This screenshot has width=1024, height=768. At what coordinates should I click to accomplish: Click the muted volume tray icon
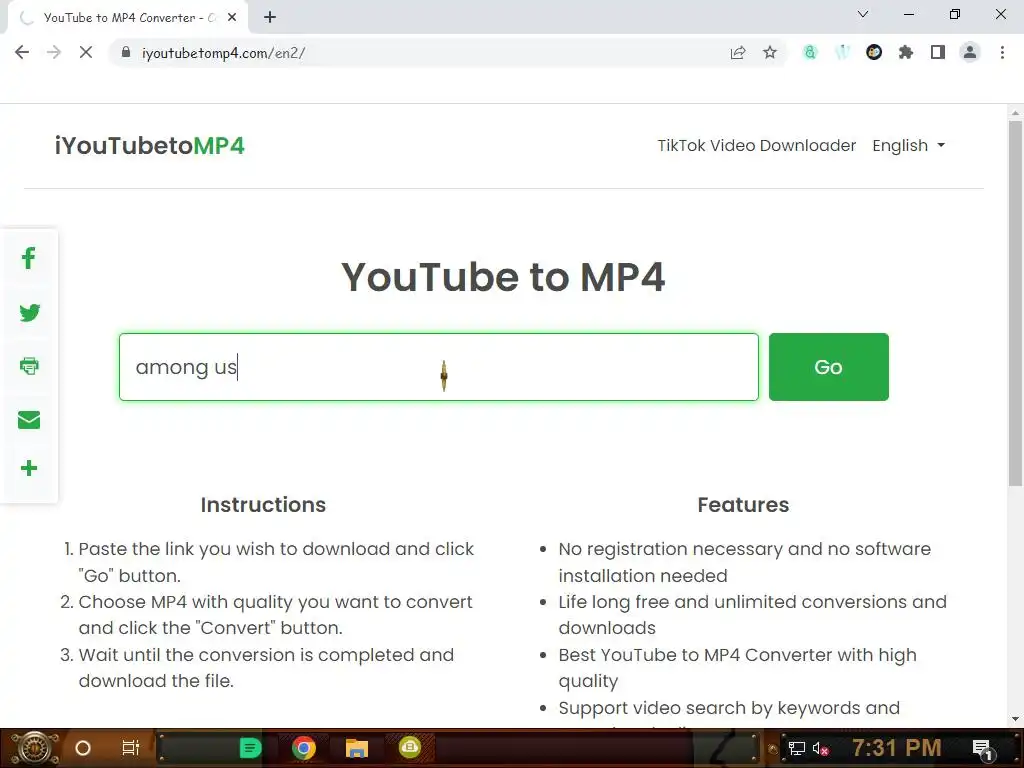[821, 748]
